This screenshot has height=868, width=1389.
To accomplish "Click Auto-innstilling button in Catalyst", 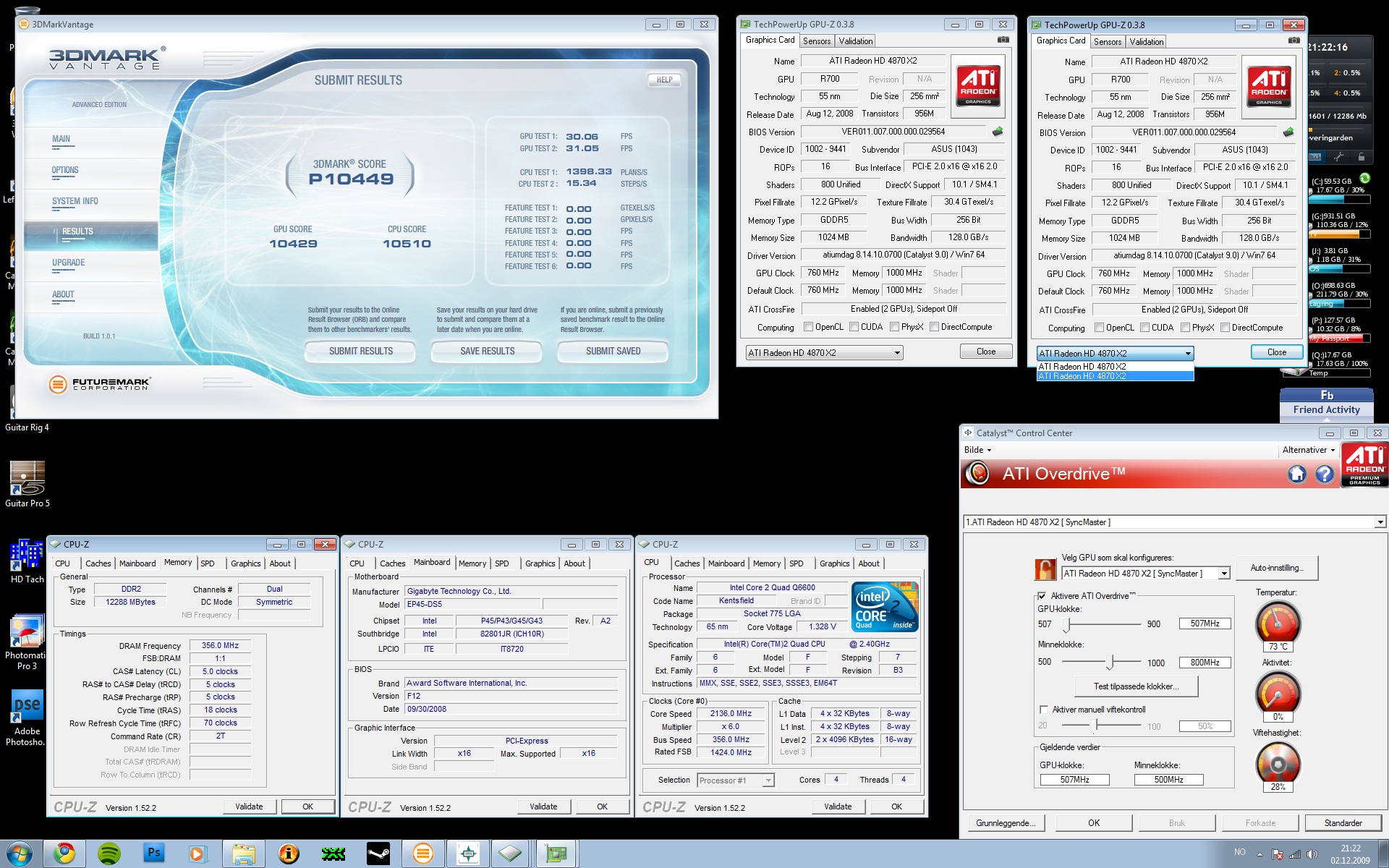I will (x=1277, y=568).
